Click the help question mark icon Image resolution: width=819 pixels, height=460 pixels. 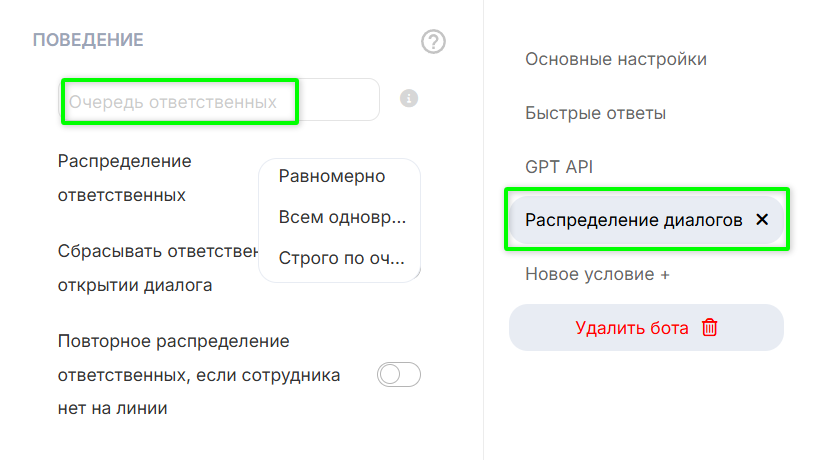click(433, 42)
